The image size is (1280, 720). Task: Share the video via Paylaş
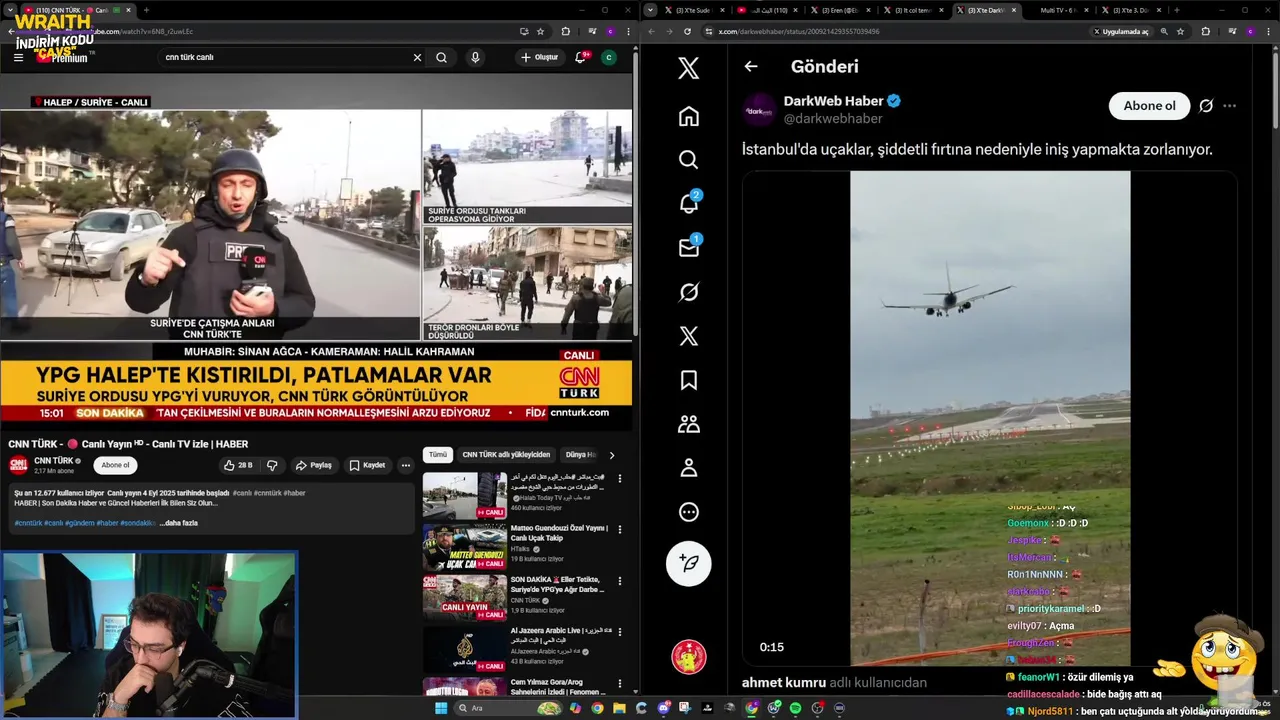pyautogui.click(x=313, y=465)
